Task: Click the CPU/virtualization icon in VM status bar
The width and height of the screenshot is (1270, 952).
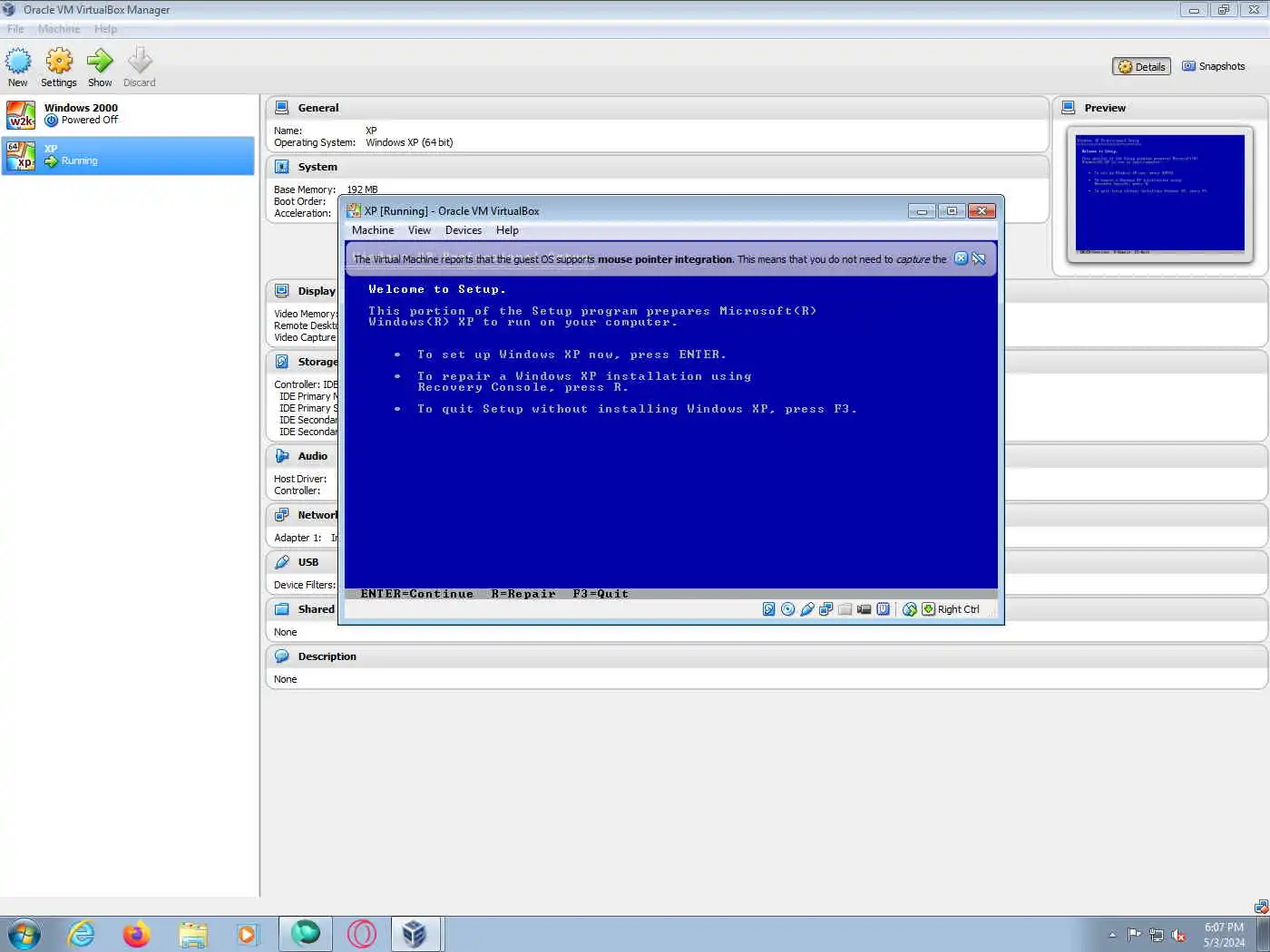Action: [x=884, y=609]
